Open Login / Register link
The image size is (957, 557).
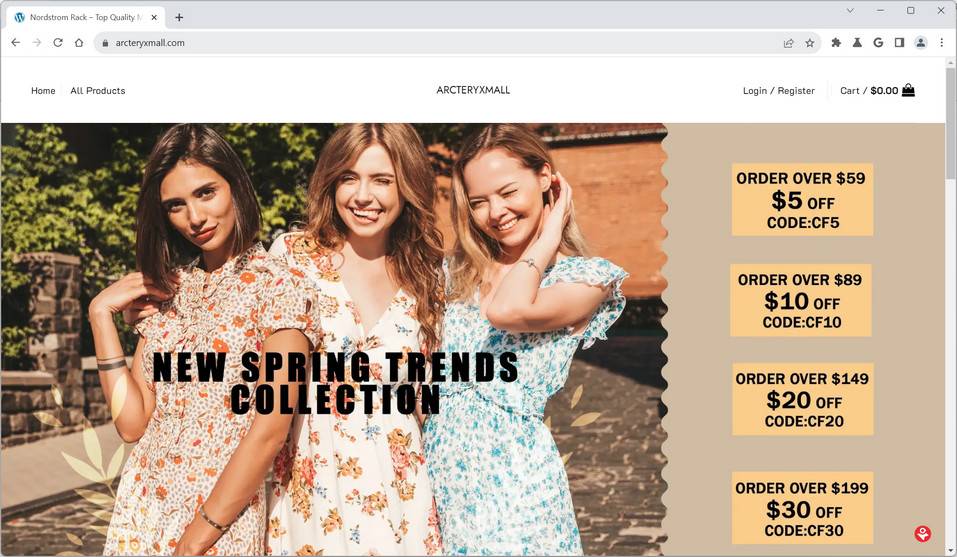tap(779, 91)
